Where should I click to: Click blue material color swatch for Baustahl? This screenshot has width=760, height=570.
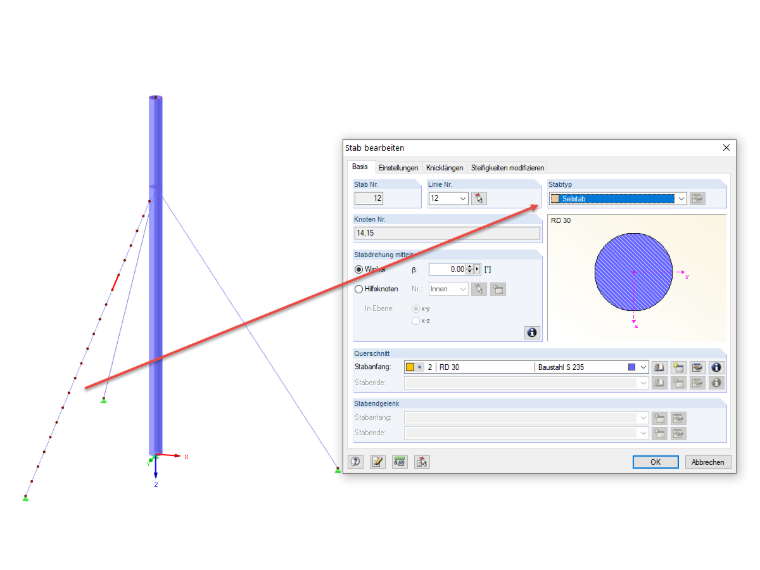631,367
